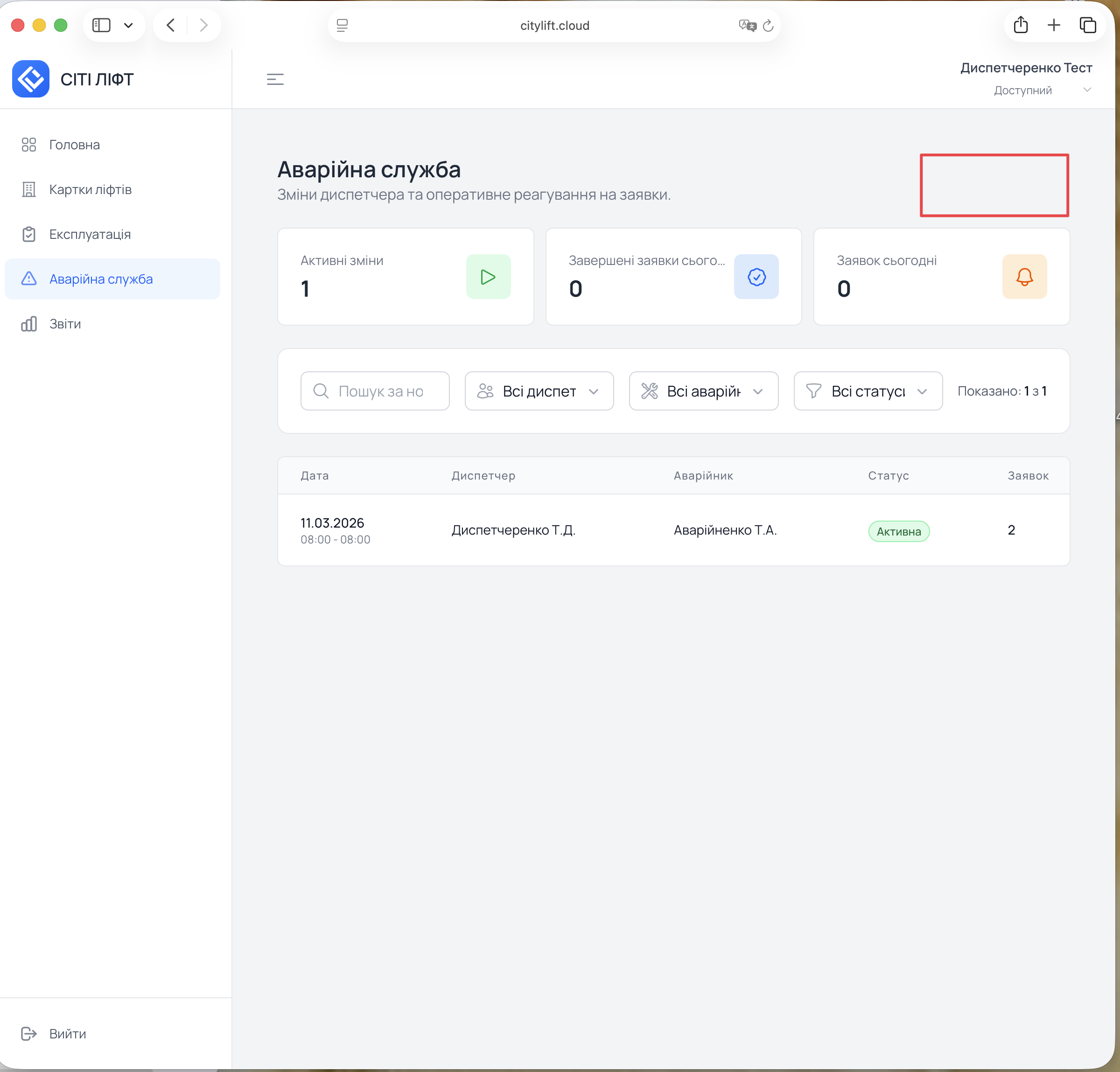
Task: Click the green play icon in Активні зміни
Action: (488, 277)
